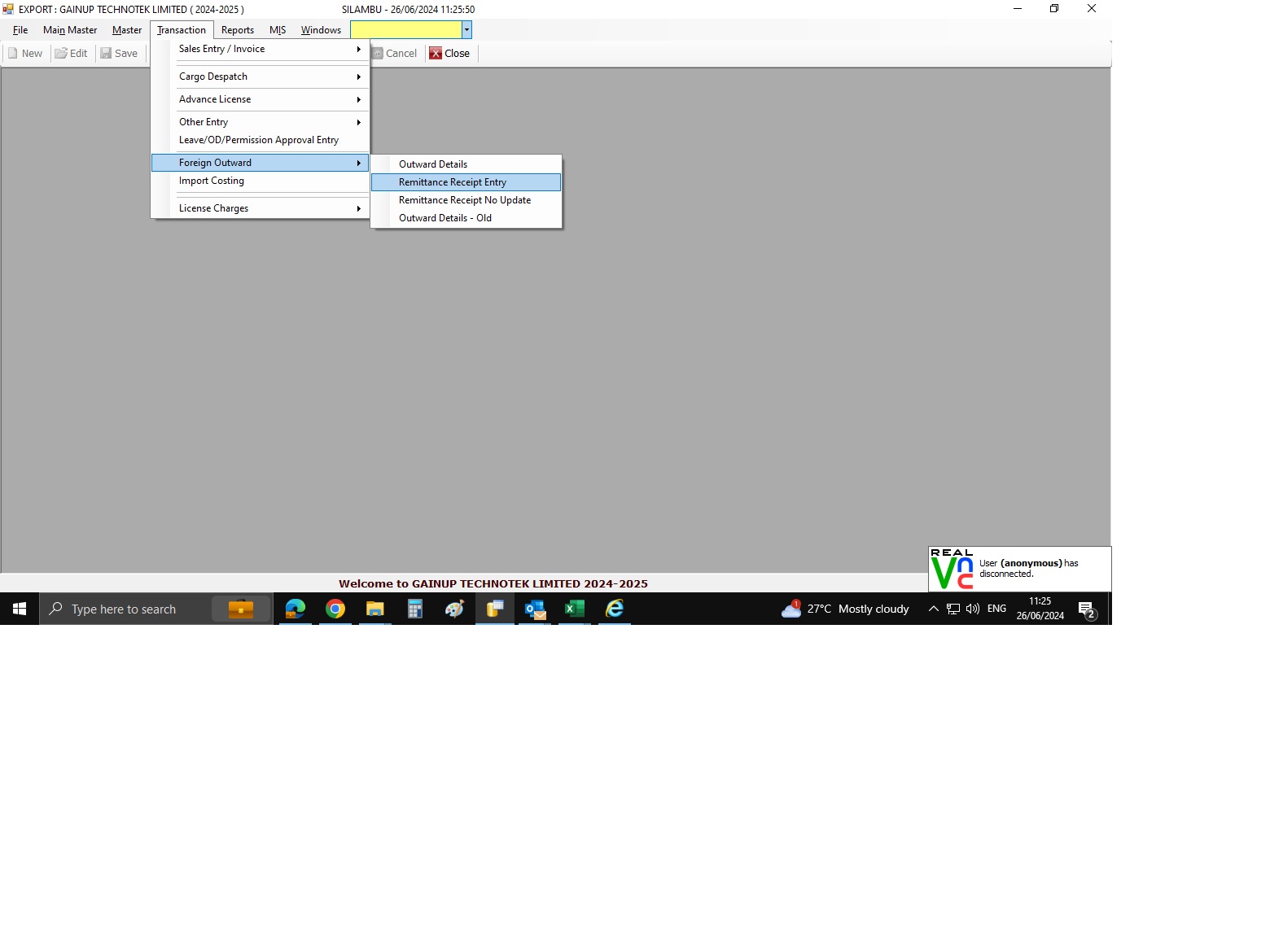The height and width of the screenshot is (952, 1270).
Task: Open File Explorer from the taskbar
Action: click(374, 609)
